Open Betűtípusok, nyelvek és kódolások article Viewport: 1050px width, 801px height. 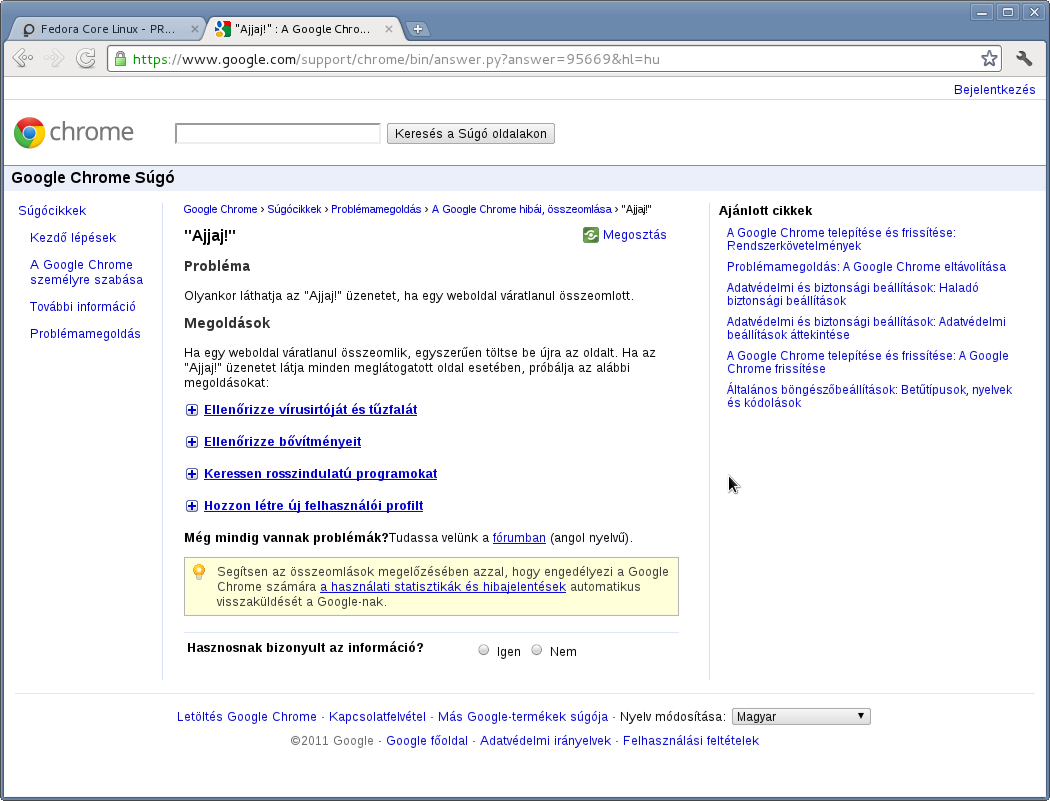[869, 396]
